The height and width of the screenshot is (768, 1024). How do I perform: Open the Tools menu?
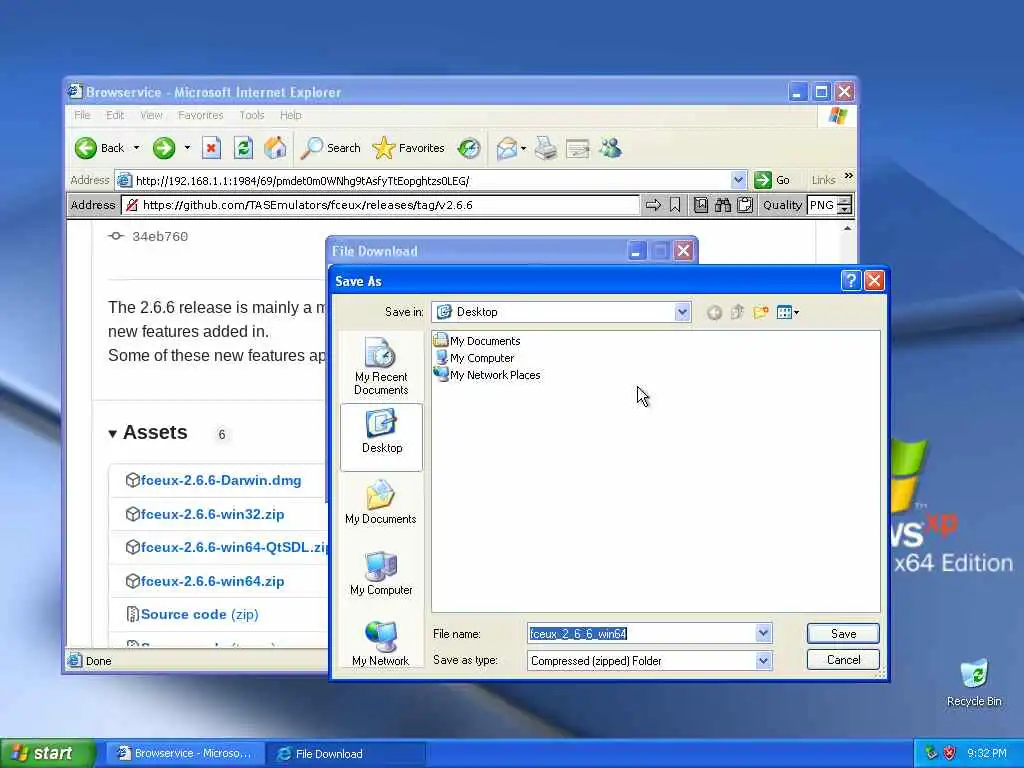click(251, 116)
